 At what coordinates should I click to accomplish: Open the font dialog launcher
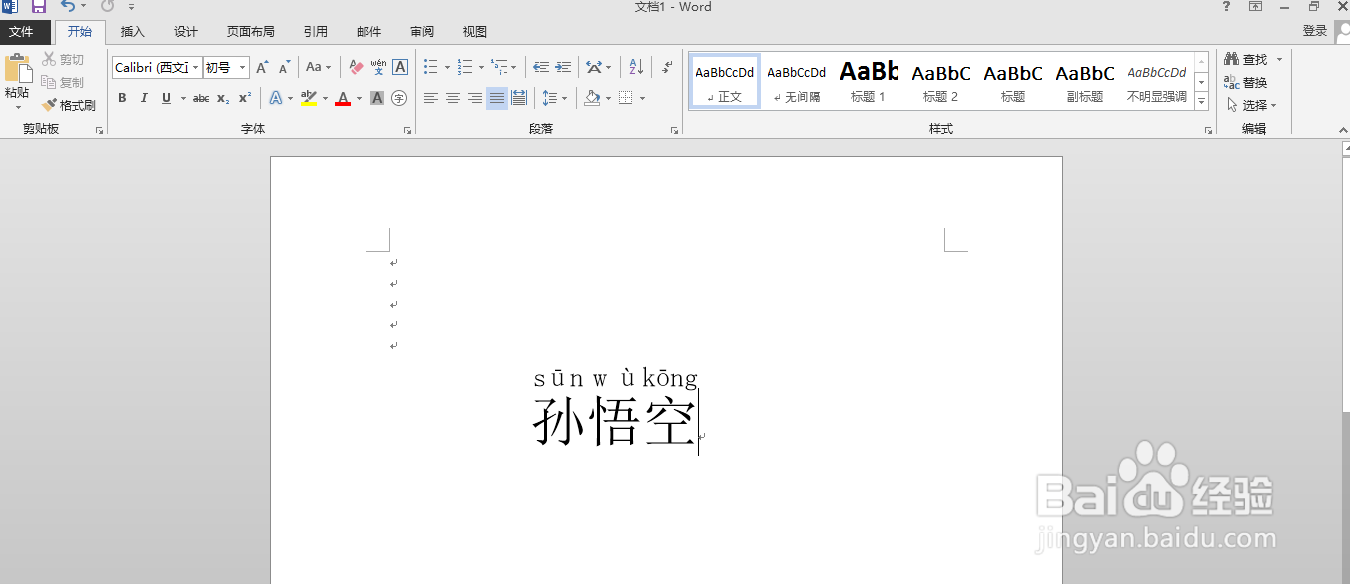[x=407, y=130]
